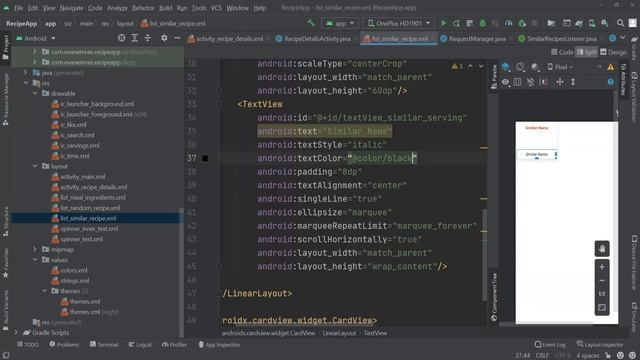Toggle autoconnect magnet icon in design toolbar
Viewport: 640px width, 360px height.
click(x=530, y=82)
